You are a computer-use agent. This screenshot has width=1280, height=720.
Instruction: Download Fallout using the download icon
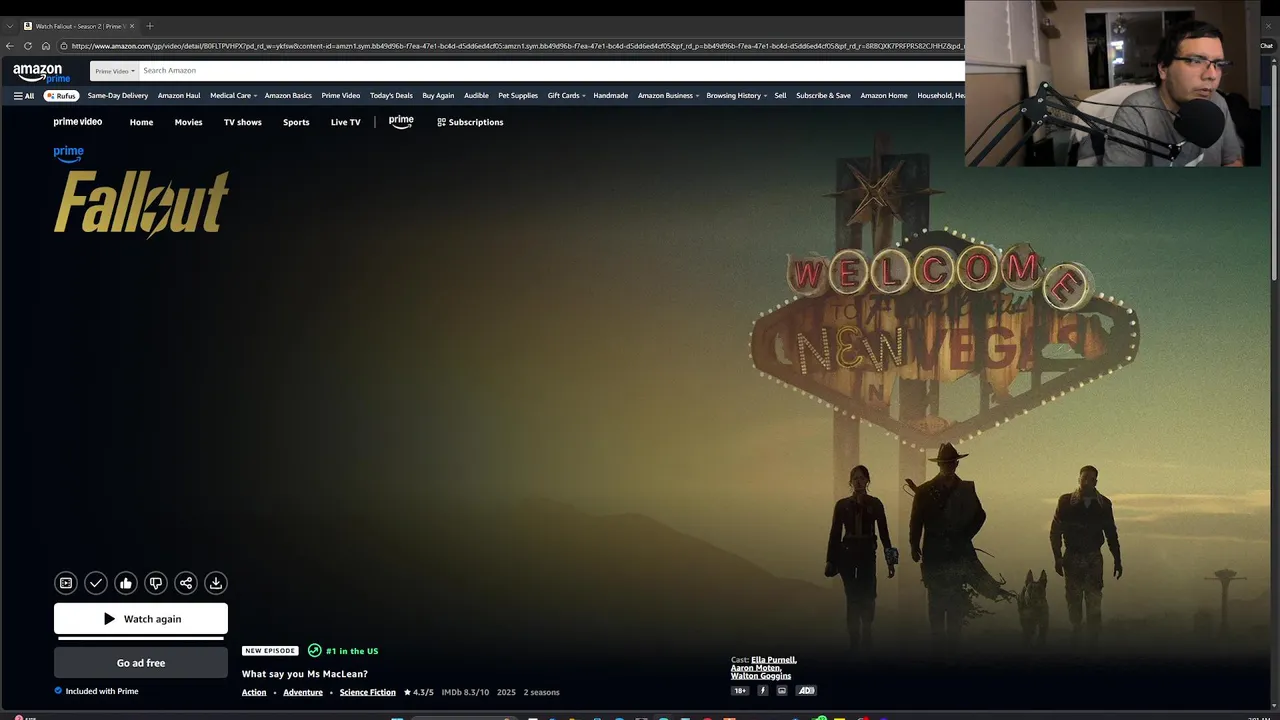(x=216, y=583)
